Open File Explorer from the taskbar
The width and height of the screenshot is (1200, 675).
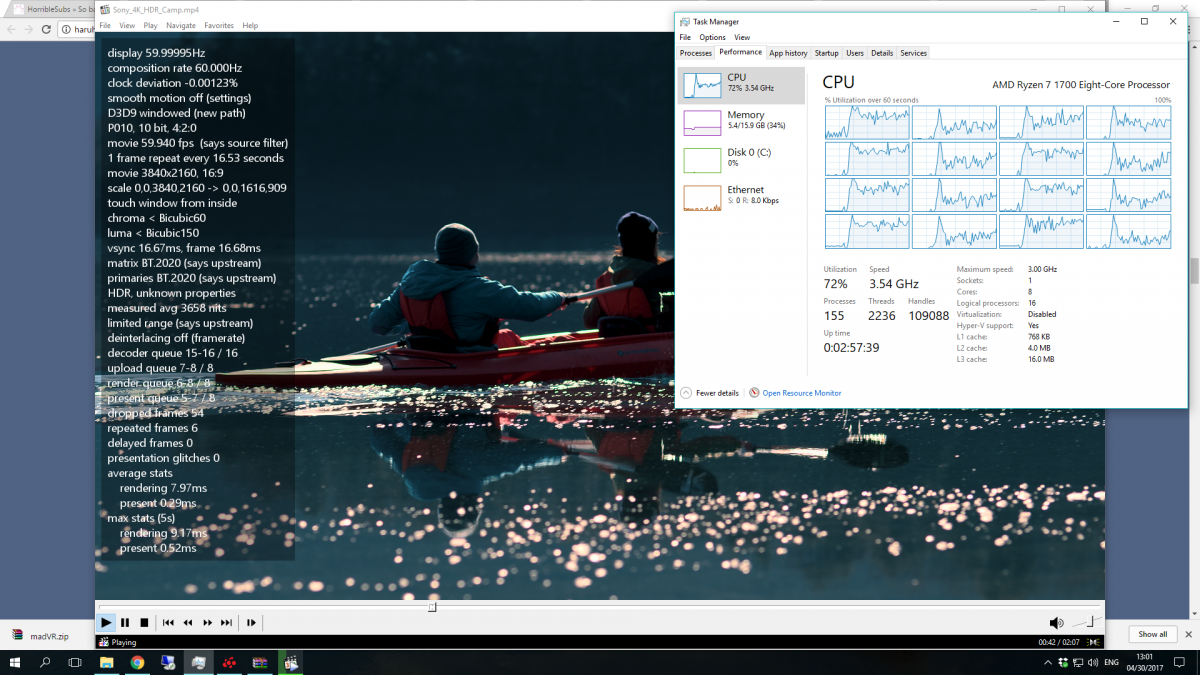click(107, 662)
